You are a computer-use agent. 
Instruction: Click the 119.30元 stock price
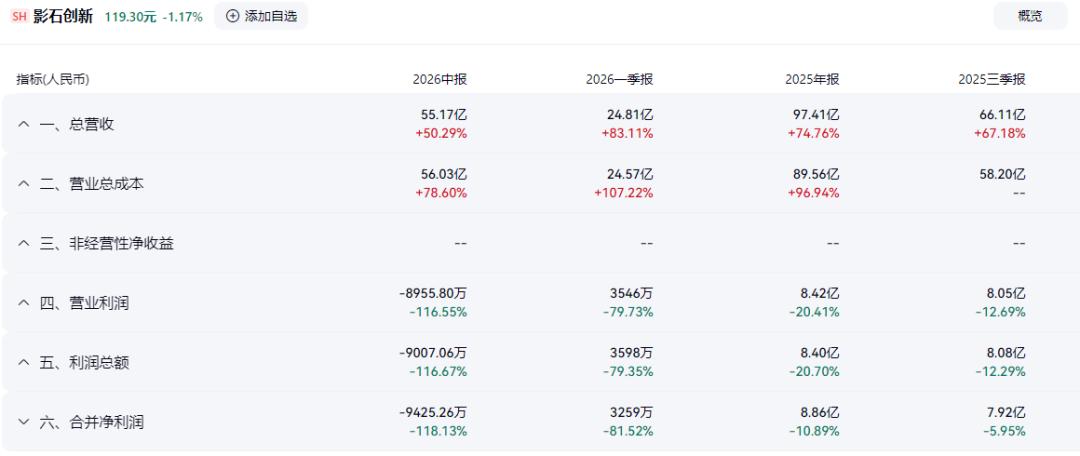(x=131, y=17)
